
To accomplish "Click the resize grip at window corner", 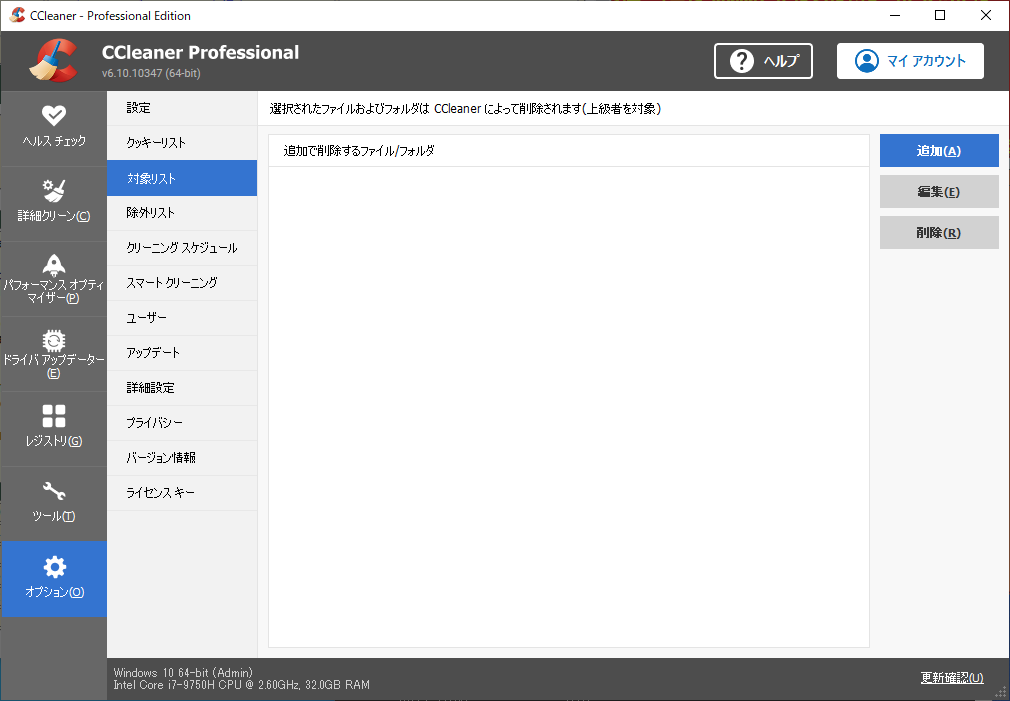I will click(x=1002, y=693).
